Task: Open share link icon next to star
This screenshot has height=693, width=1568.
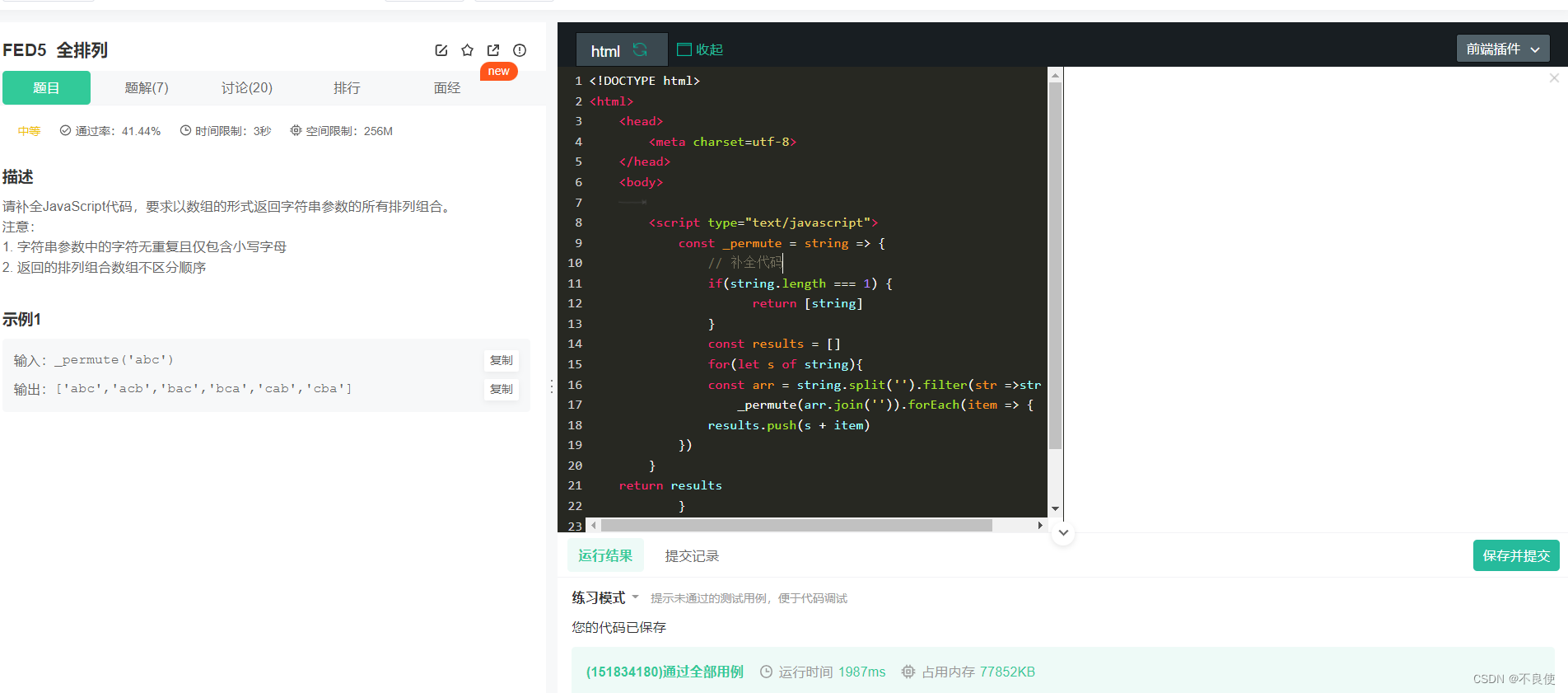Action: (x=493, y=50)
